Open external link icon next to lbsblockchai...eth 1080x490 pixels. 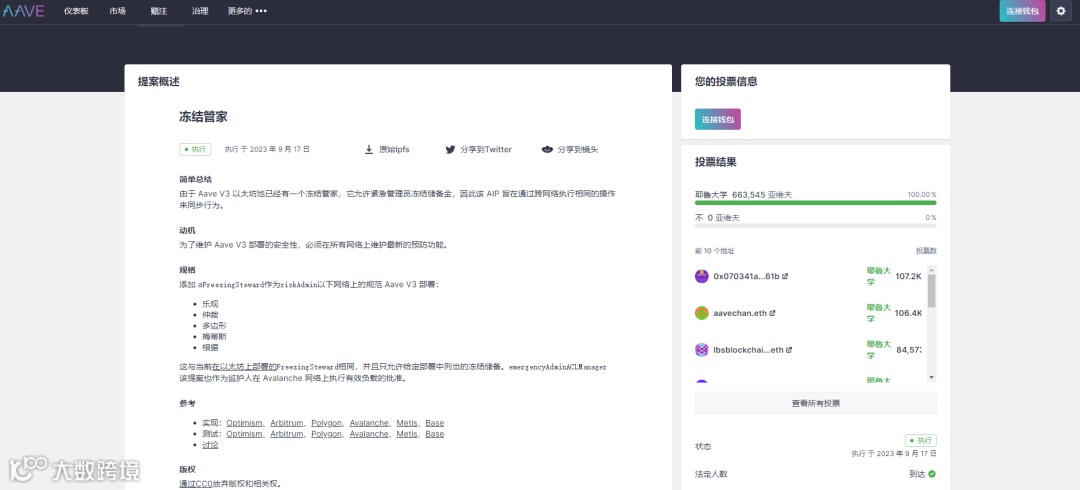(x=789, y=349)
